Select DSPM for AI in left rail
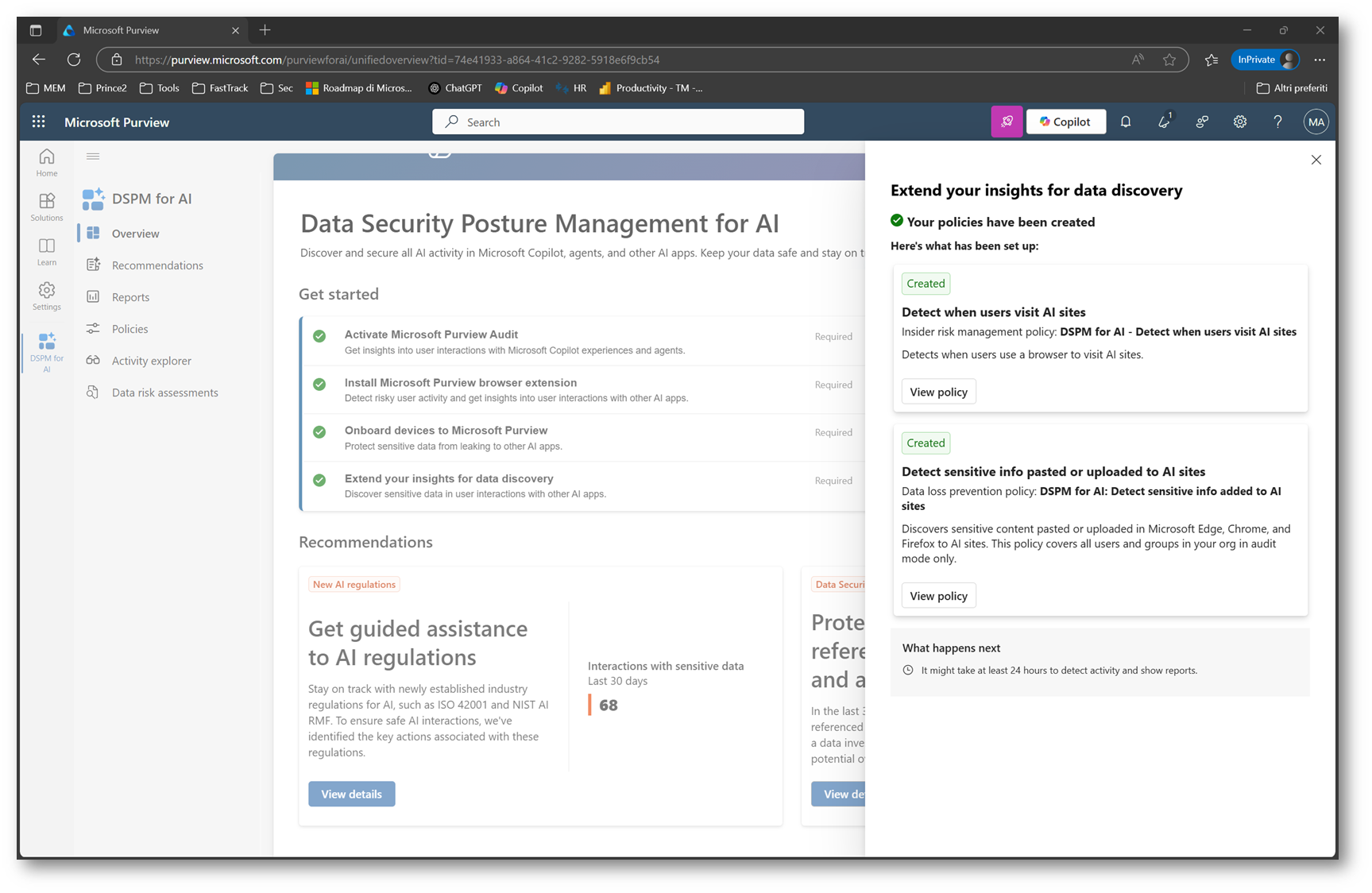Image resolution: width=1372 pixels, height=893 pixels. 47,351
